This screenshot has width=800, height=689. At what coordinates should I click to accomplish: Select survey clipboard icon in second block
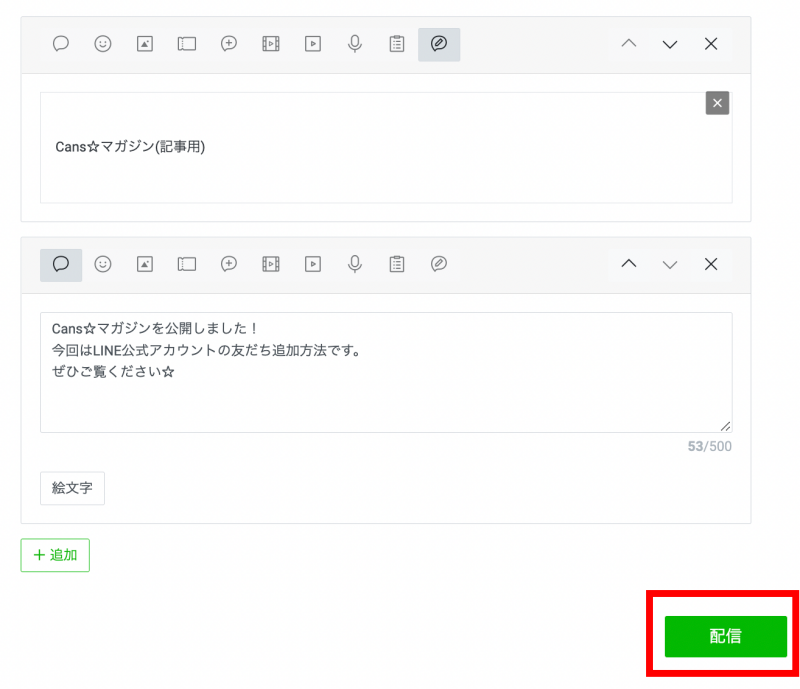pos(397,264)
